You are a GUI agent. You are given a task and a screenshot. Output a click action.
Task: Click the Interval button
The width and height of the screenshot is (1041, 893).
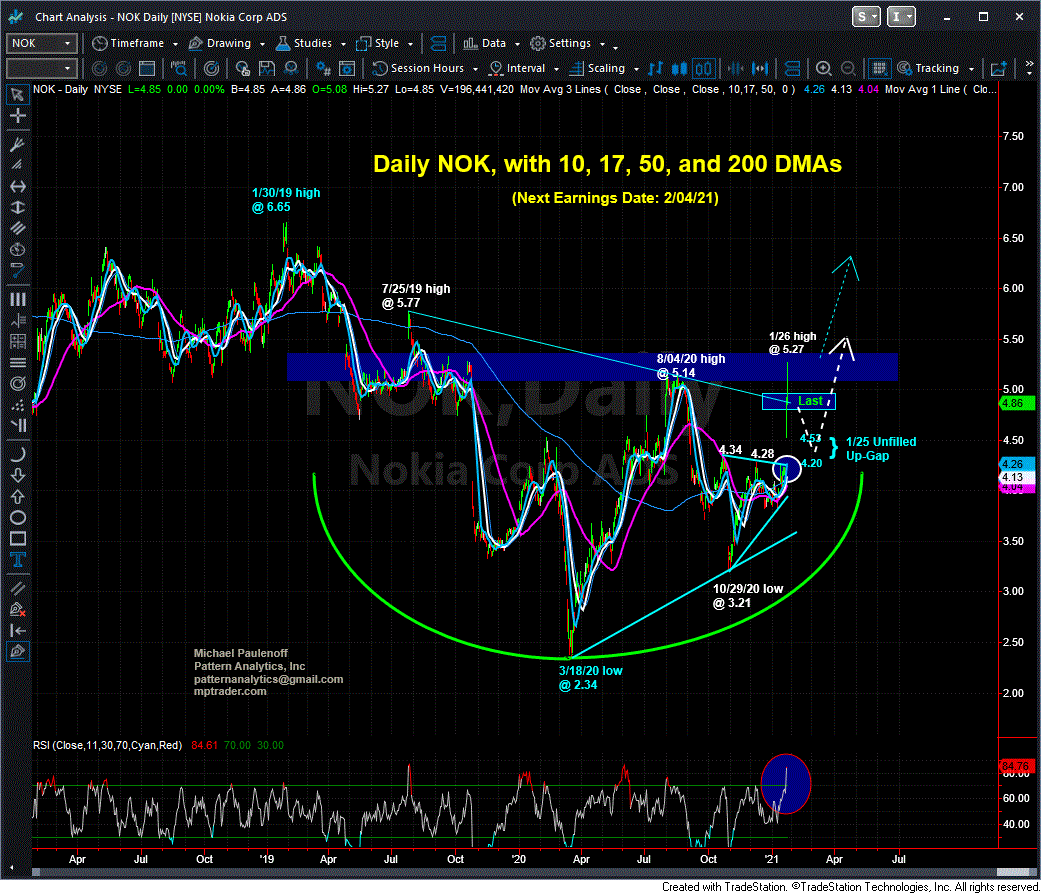[517, 68]
